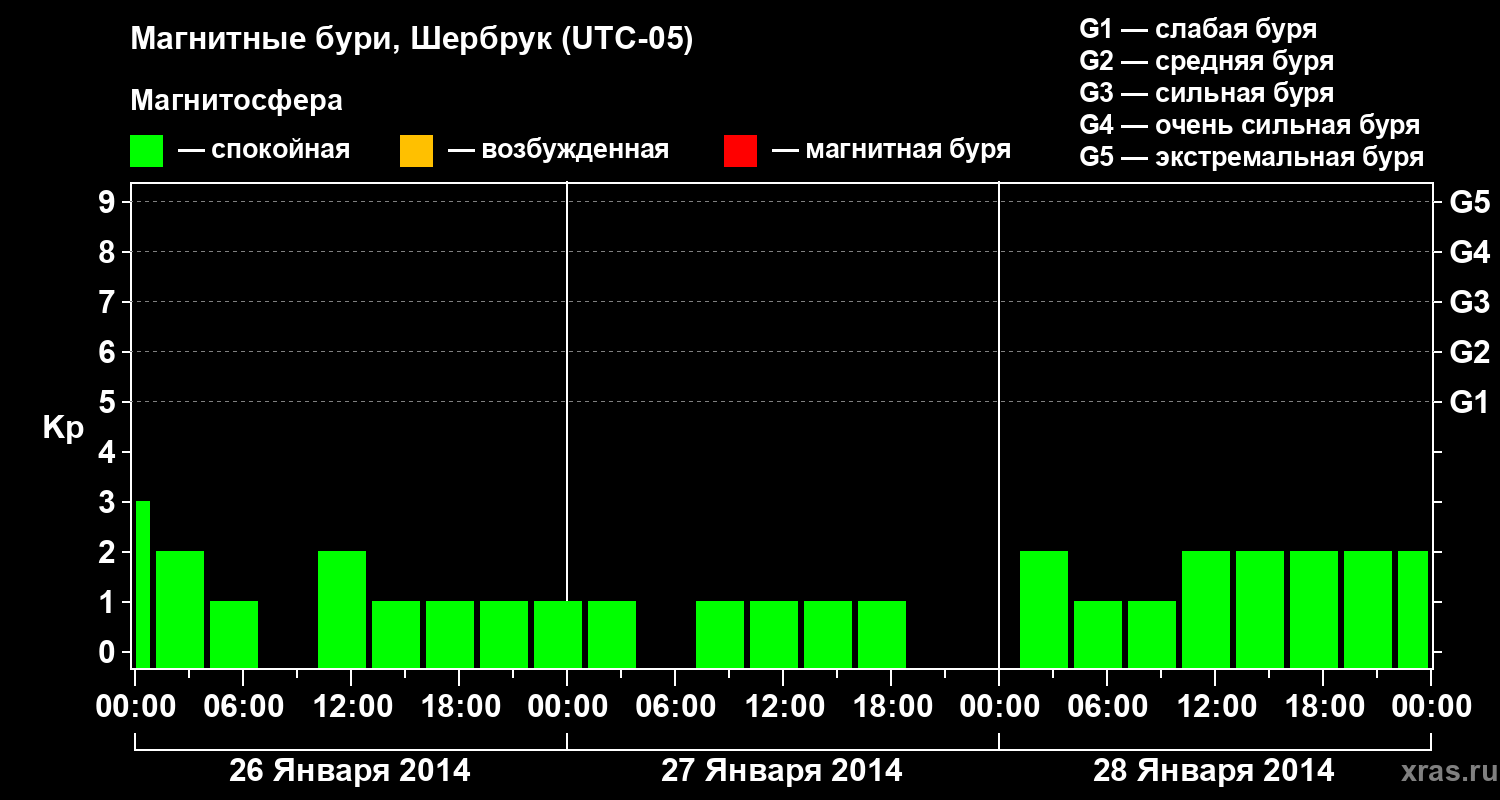Click the '18:00' time label under 28 Января

[1323, 707]
